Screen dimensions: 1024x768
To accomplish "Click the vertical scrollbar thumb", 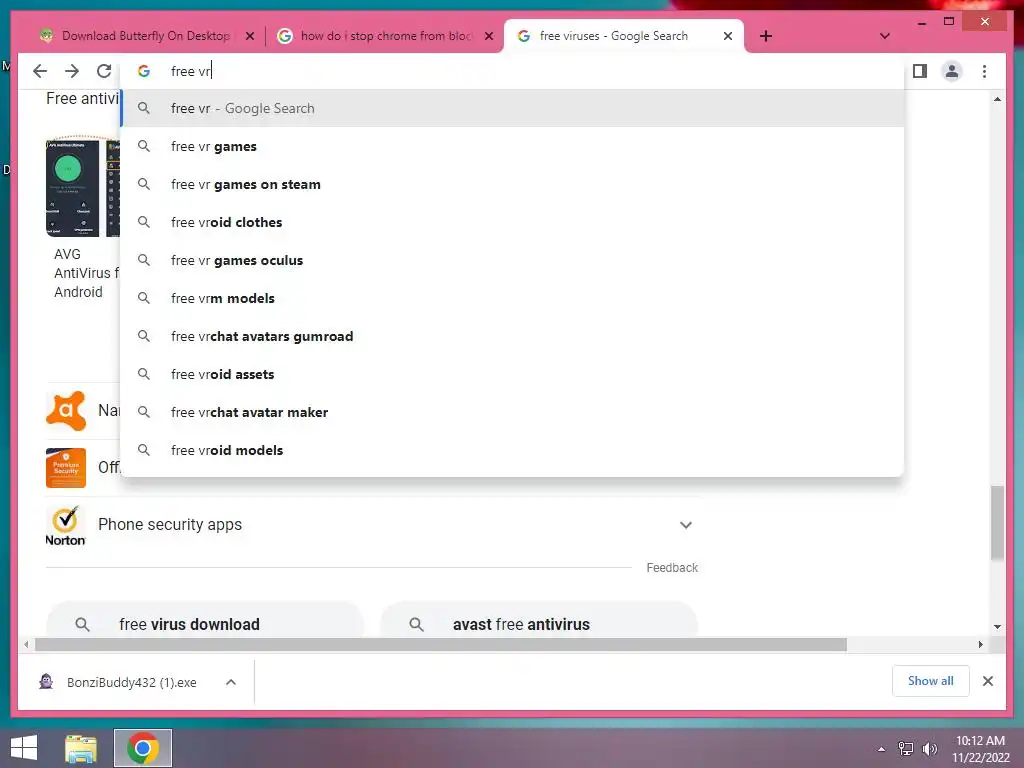I will click(x=997, y=522).
